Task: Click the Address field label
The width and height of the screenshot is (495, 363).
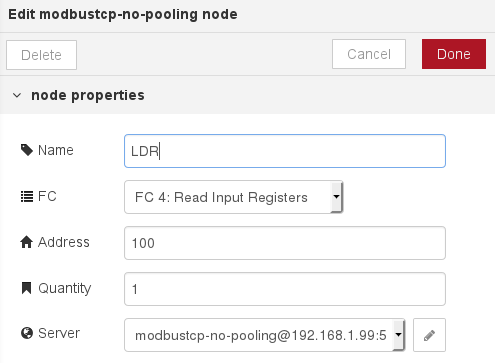Action: coord(64,242)
